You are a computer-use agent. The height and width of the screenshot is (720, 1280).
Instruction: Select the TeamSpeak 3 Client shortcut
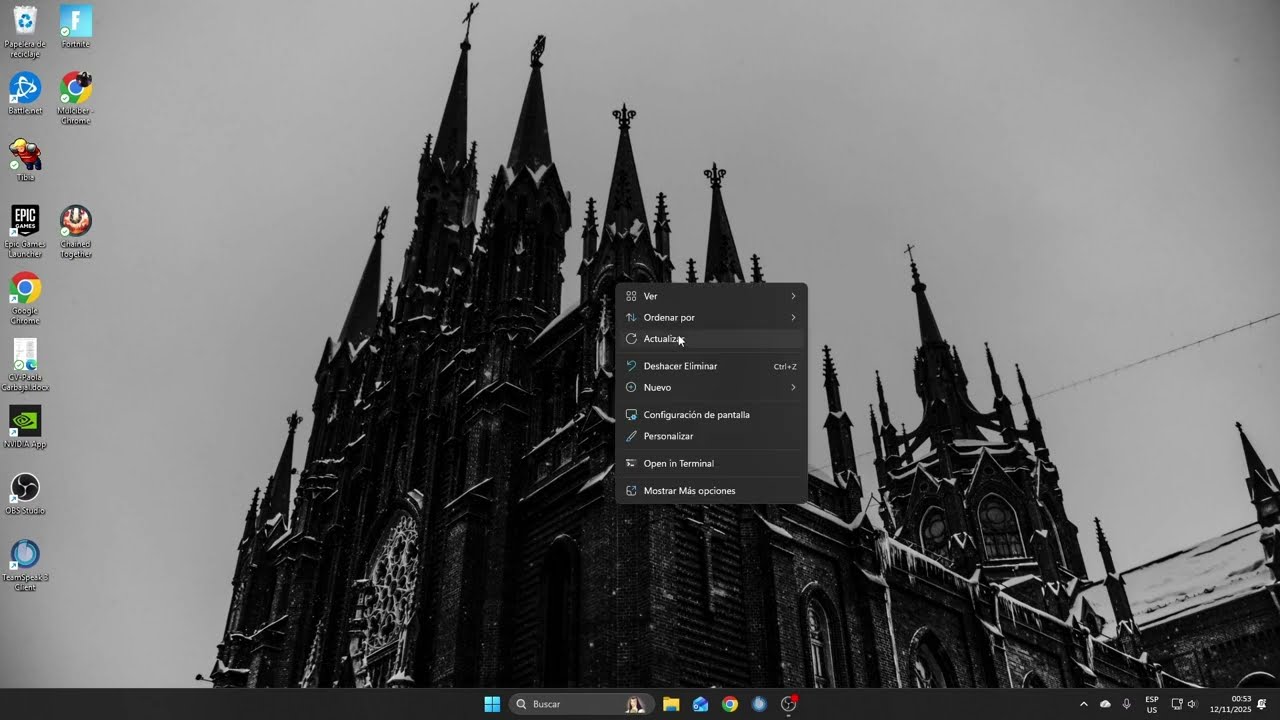pyautogui.click(x=25, y=565)
